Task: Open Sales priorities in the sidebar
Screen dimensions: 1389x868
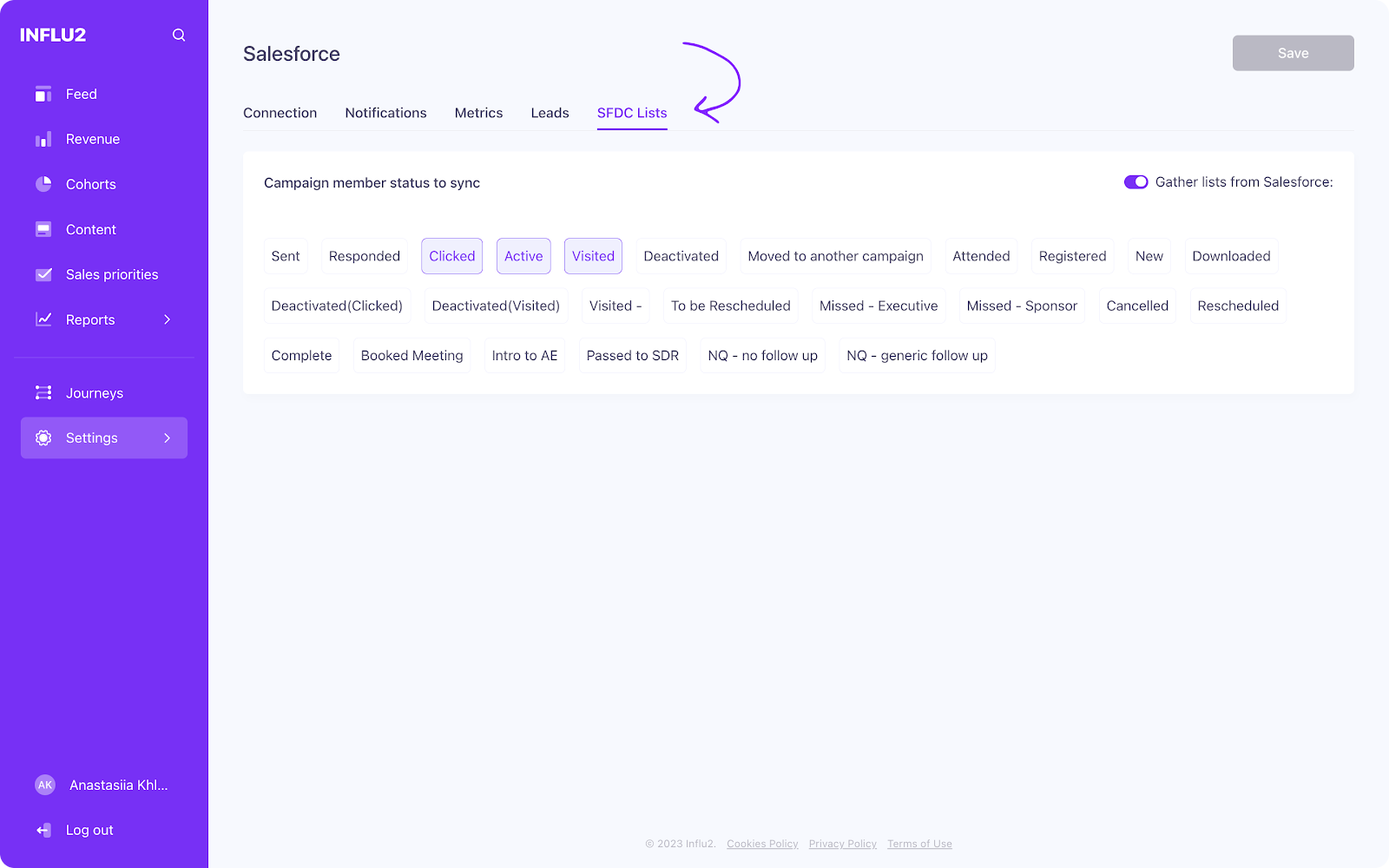Action: 112,274
